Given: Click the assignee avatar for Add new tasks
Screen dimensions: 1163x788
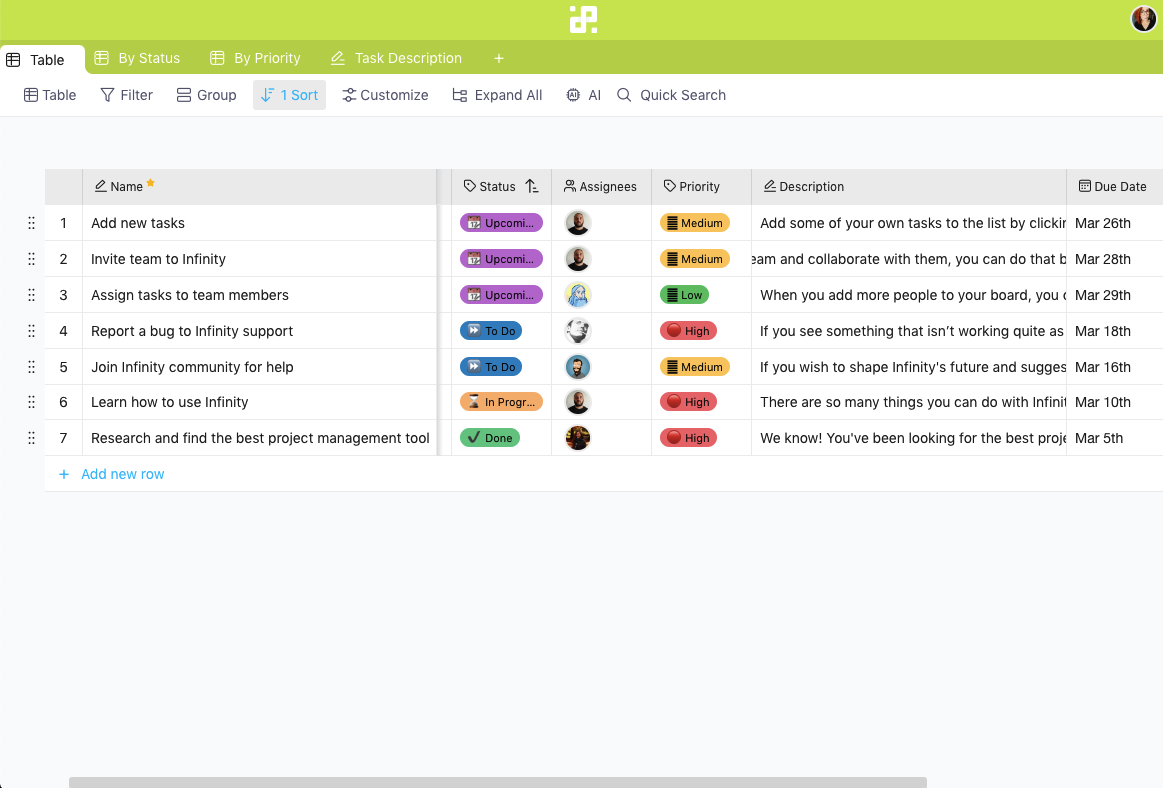Looking at the screenshot, I should (578, 223).
